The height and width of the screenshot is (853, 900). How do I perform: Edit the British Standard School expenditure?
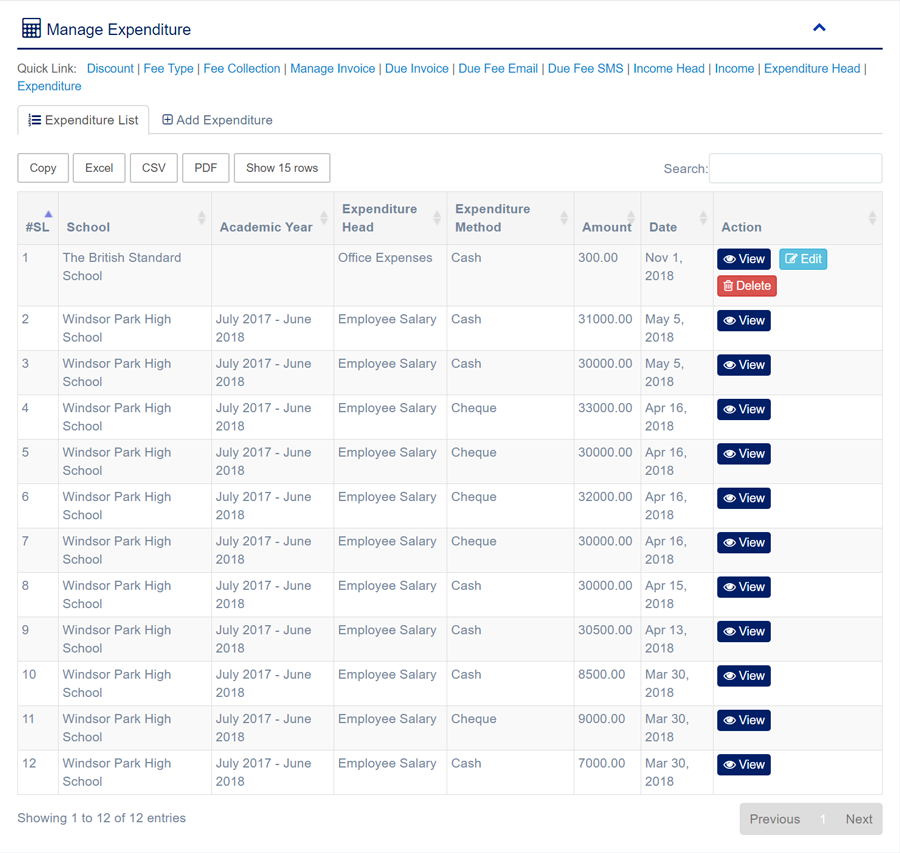click(x=803, y=259)
